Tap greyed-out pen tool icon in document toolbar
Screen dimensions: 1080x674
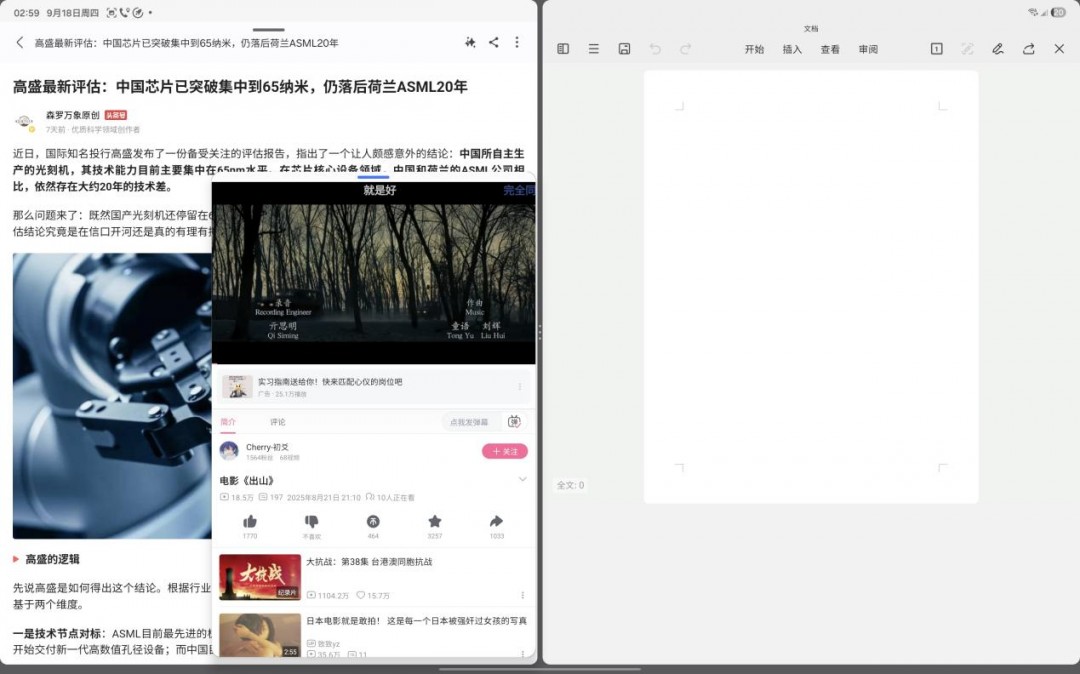click(x=967, y=49)
